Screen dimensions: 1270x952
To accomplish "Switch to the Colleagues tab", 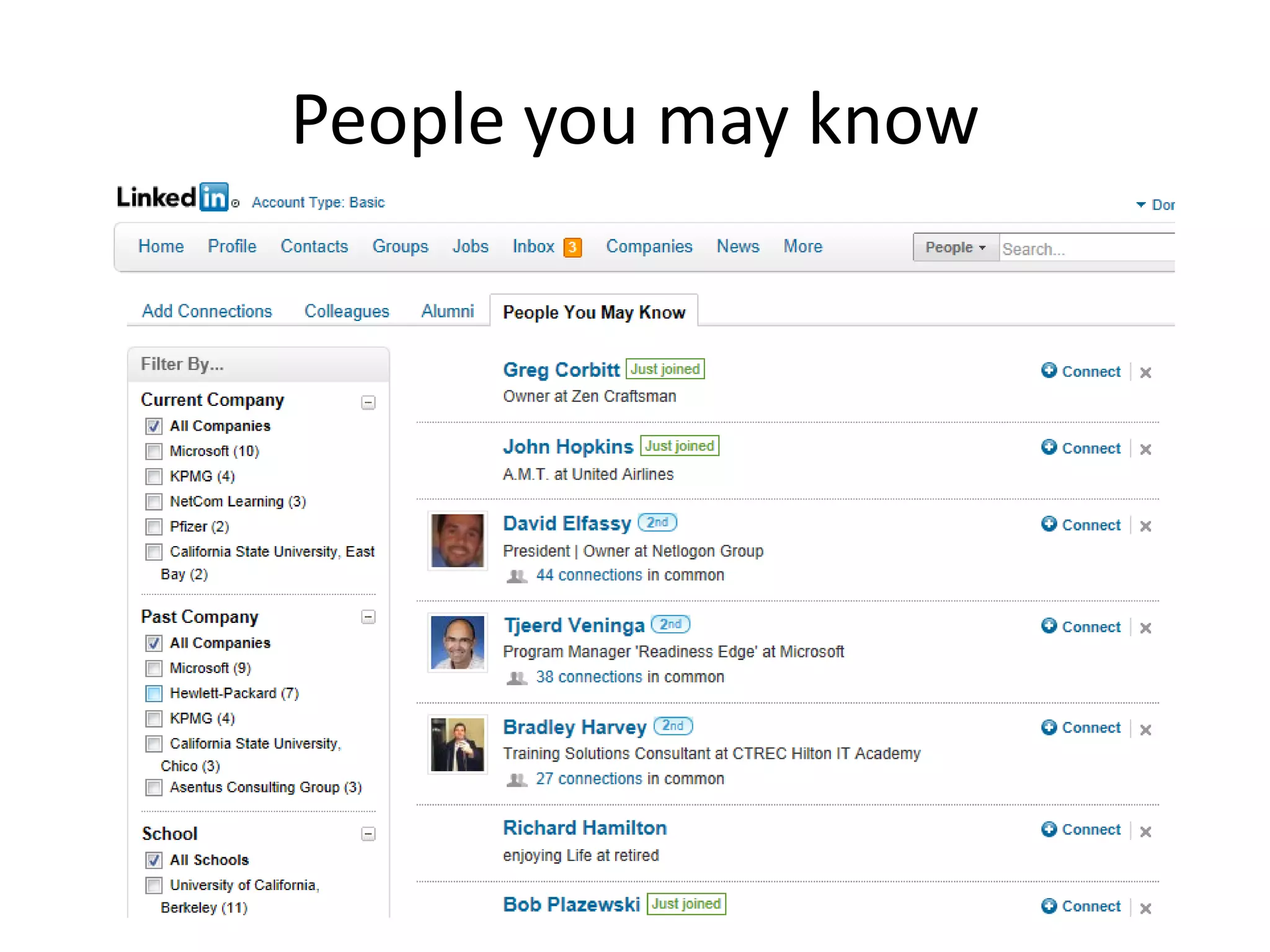I will (x=347, y=311).
